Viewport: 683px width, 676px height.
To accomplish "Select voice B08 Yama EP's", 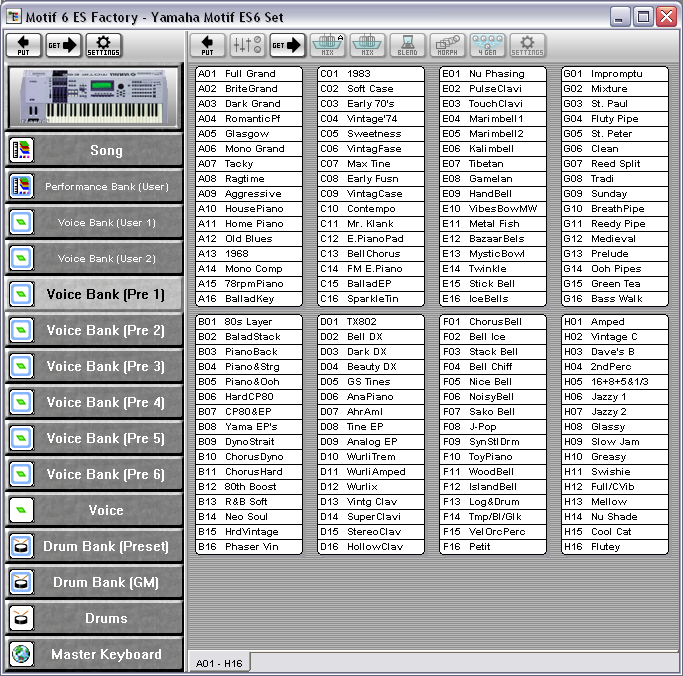I will pyautogui.click(x=249, y=427).
